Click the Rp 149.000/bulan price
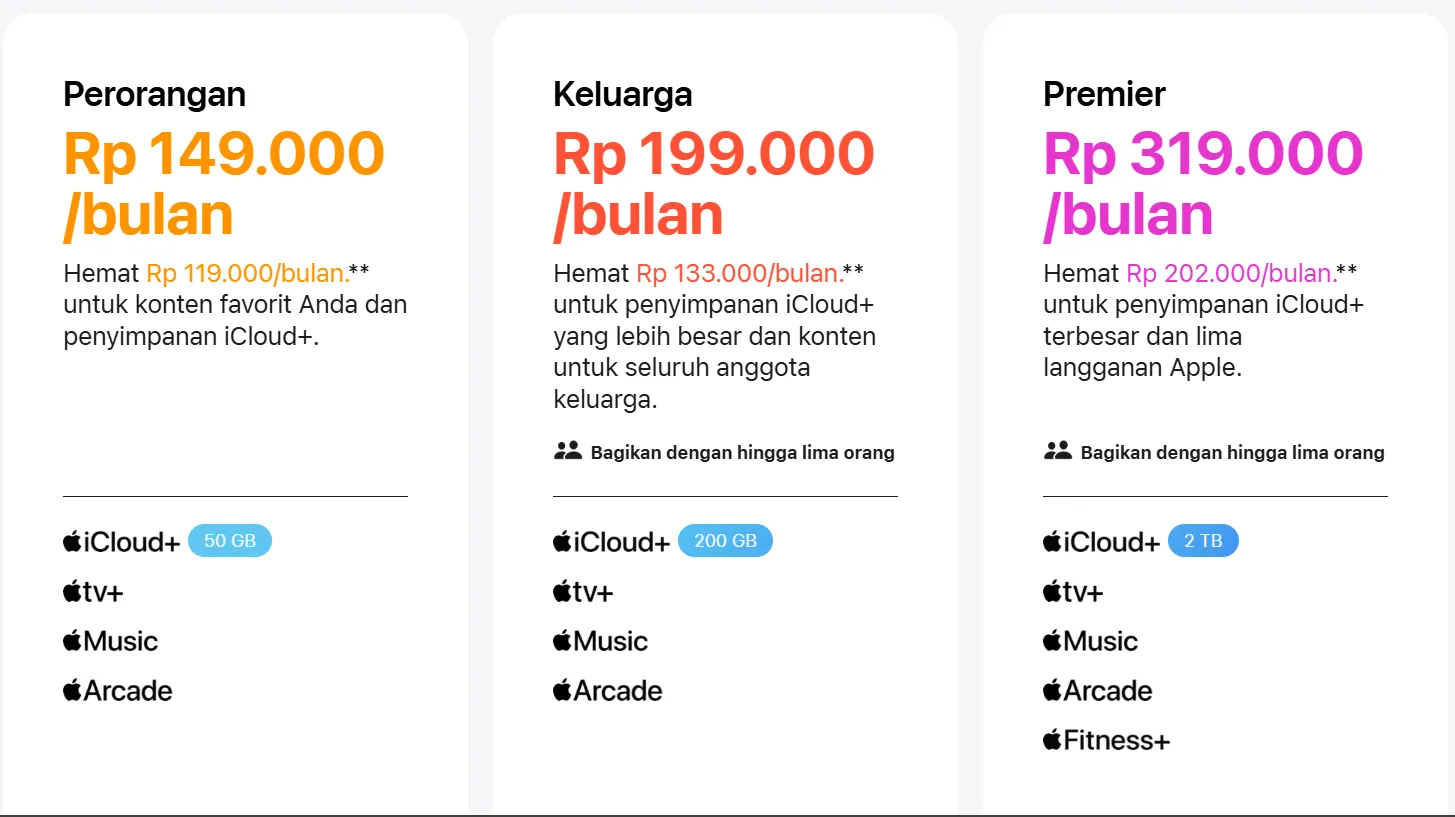 [224, 184]
